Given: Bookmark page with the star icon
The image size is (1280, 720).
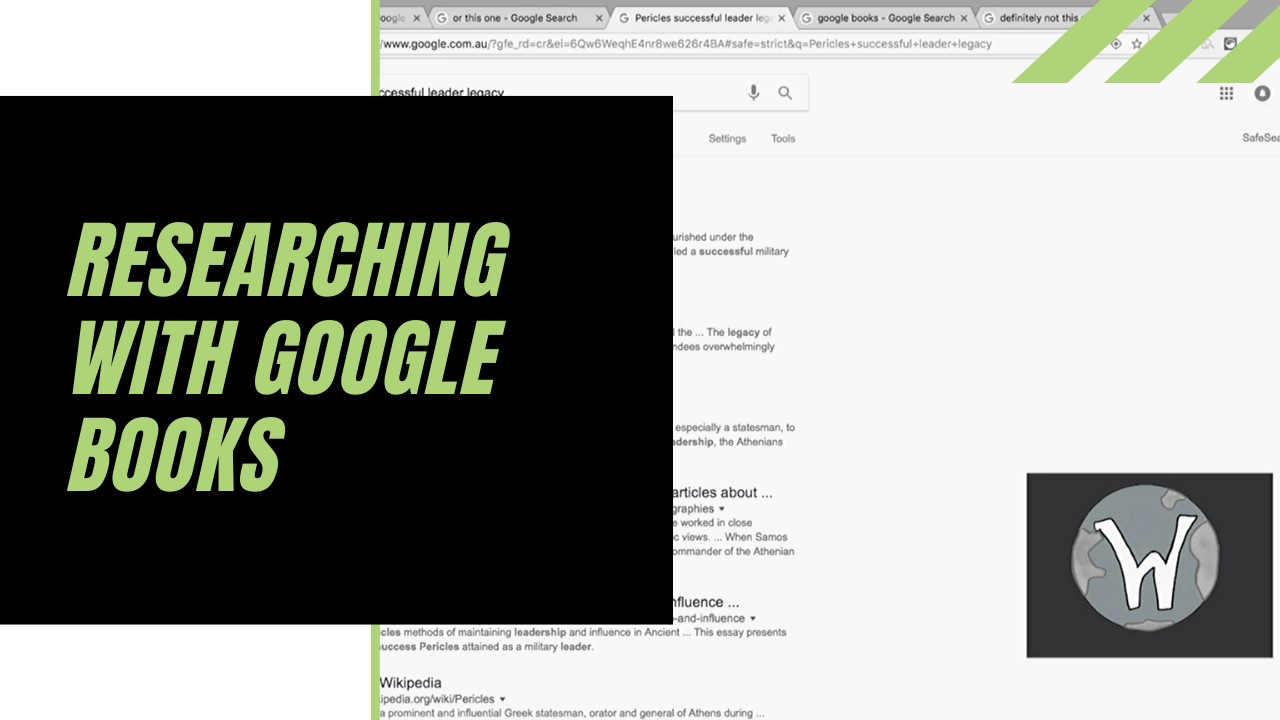Looking at the screenshot, I should [x=1137, y=44].
